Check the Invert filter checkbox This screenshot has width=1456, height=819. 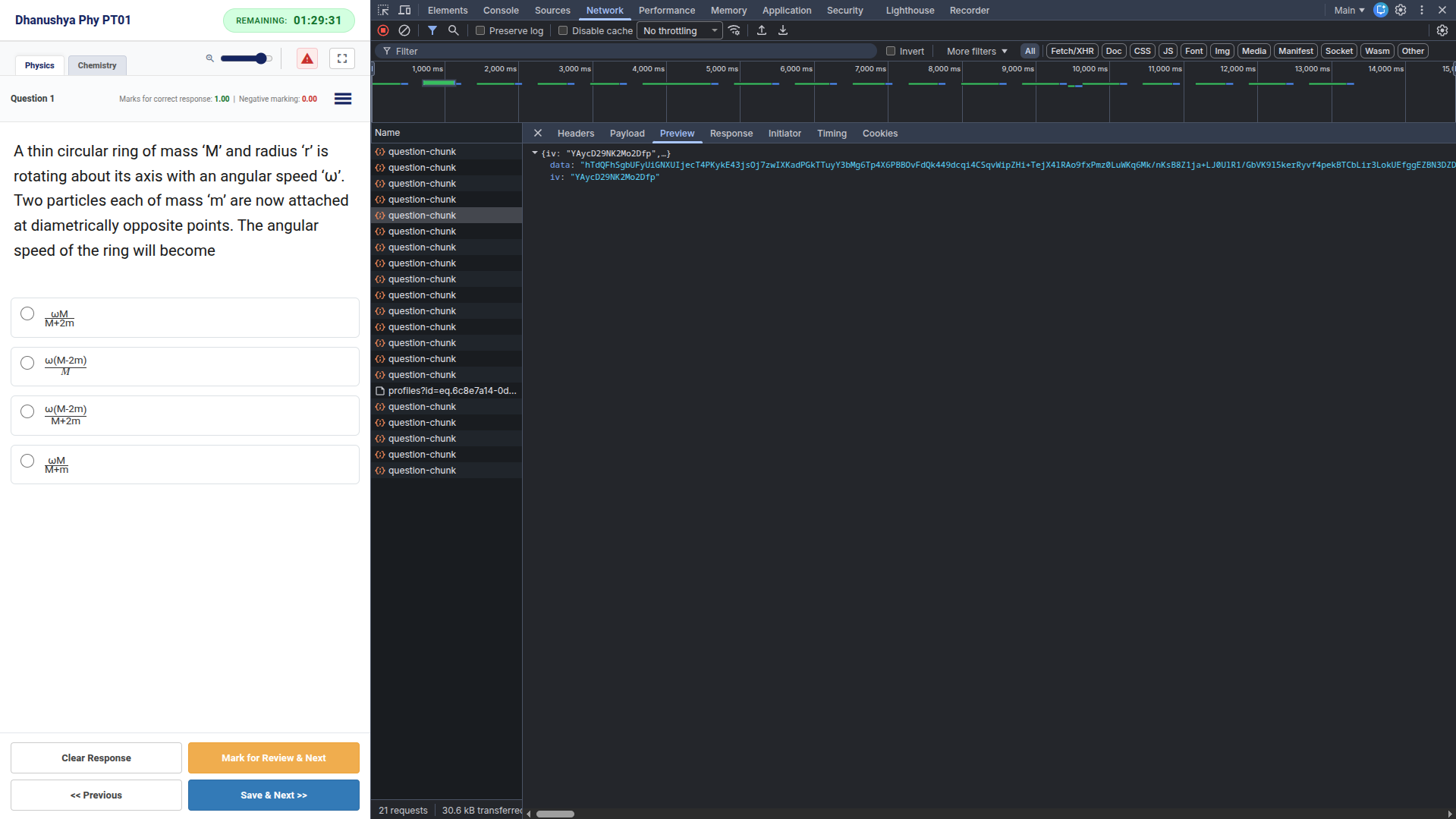click(891, 51)
